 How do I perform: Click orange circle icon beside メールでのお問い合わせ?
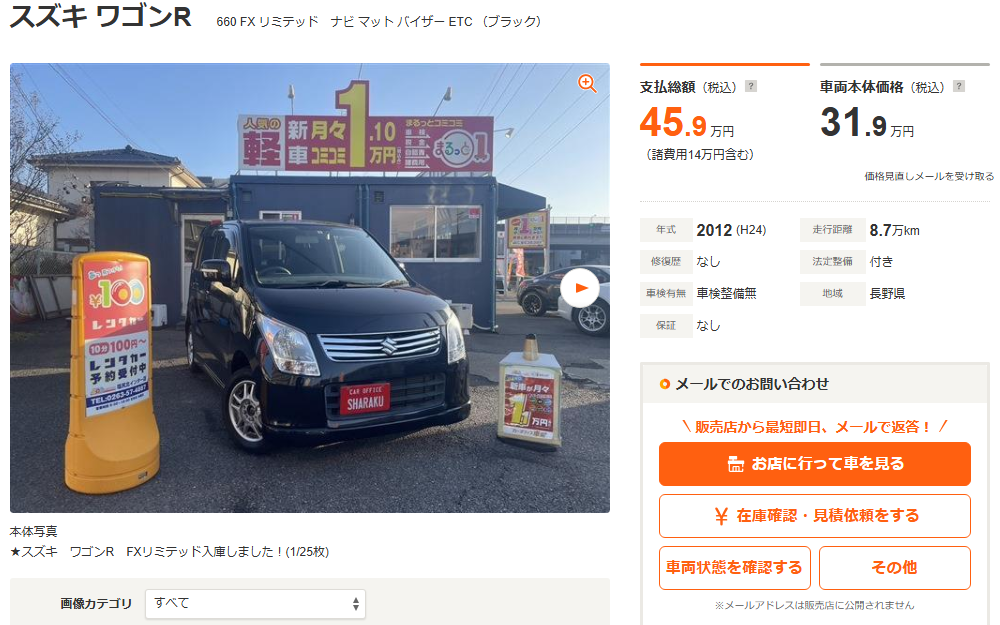point(665,384)
